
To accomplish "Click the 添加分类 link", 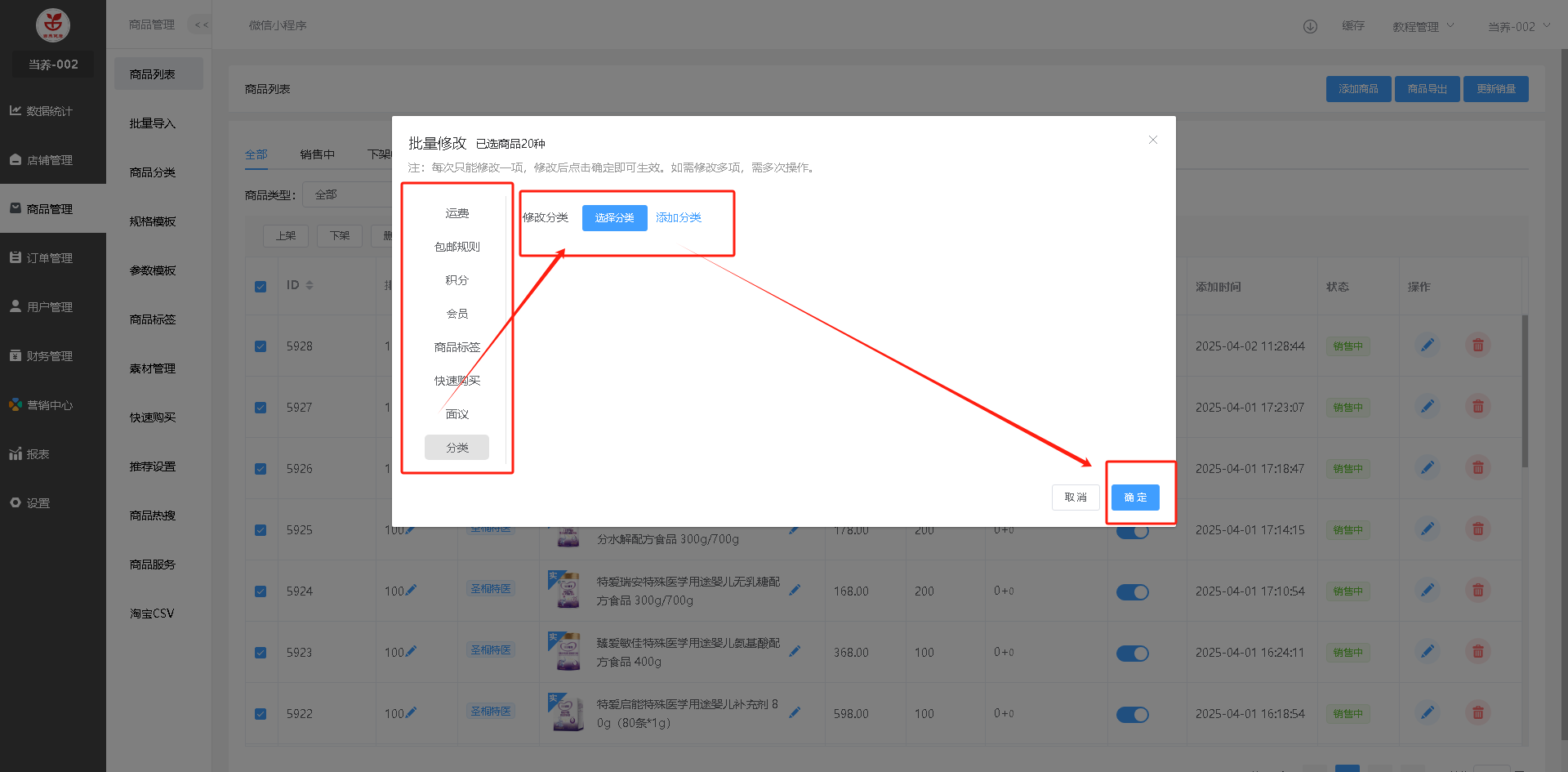I will [678, 218].
